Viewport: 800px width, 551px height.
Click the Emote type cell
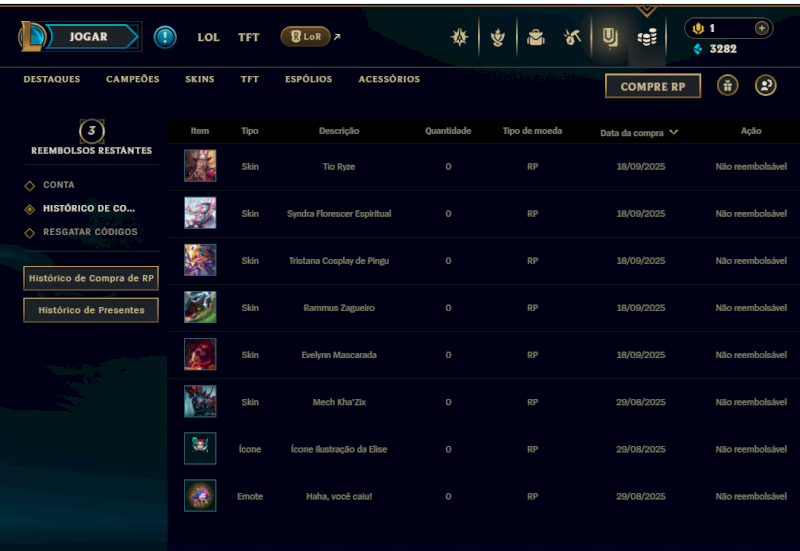click(249, 496)
